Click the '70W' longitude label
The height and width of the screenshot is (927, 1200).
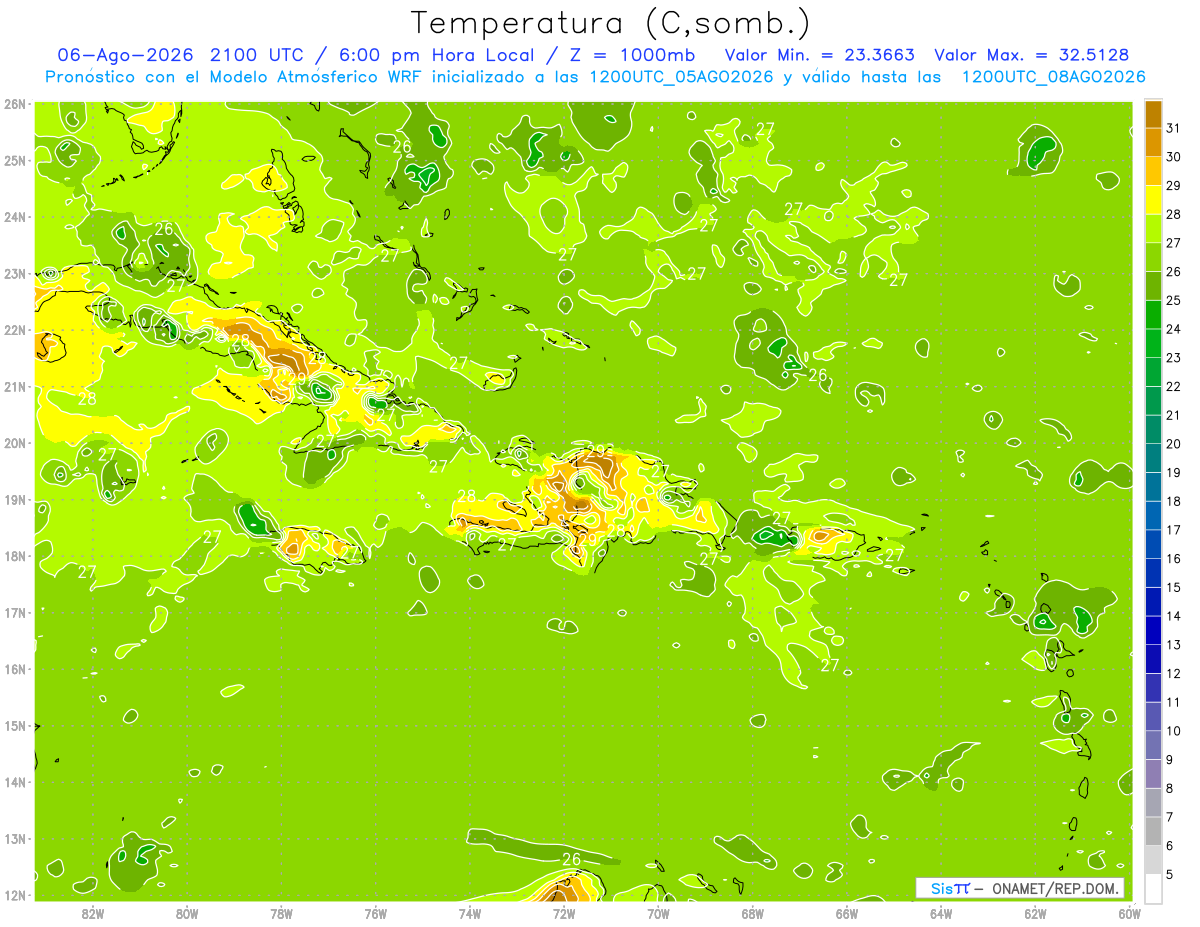pos(658,913)
